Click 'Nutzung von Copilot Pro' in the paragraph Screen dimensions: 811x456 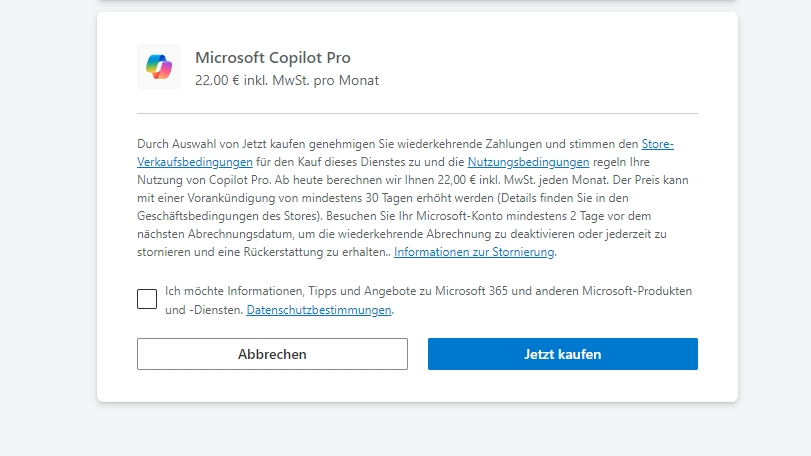coord(204,180)
